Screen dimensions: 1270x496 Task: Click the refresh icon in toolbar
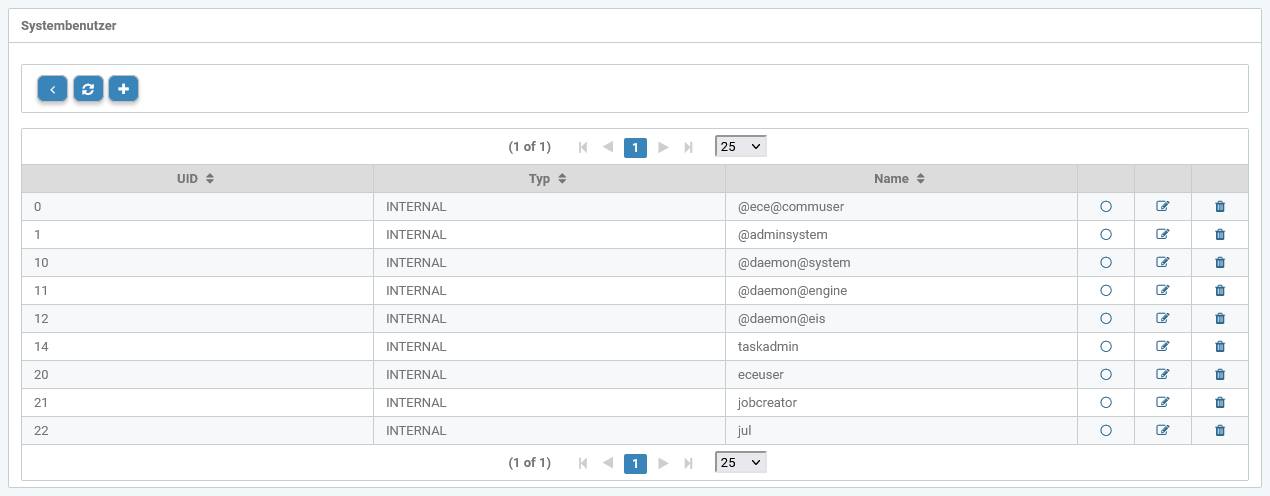(88, 89)
